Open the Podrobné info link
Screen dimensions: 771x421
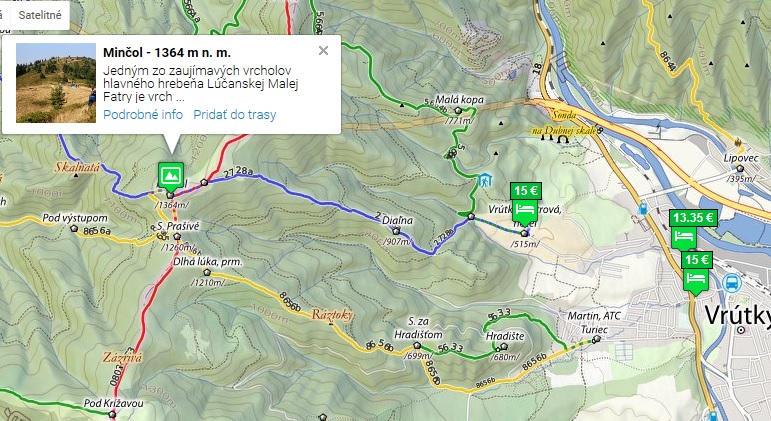143,115
